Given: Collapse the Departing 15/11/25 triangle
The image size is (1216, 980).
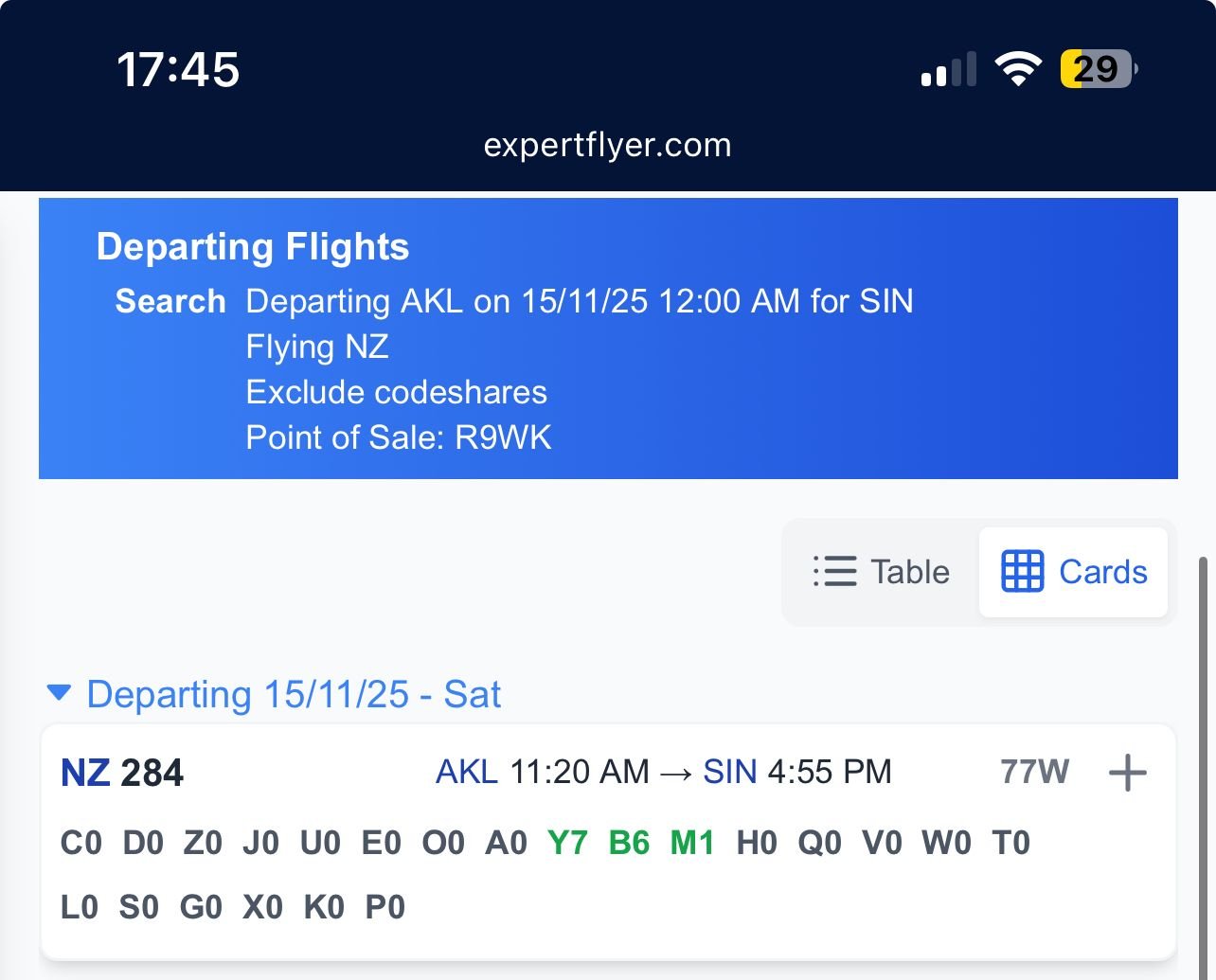Looking at the screenshot, I should 59,693.
